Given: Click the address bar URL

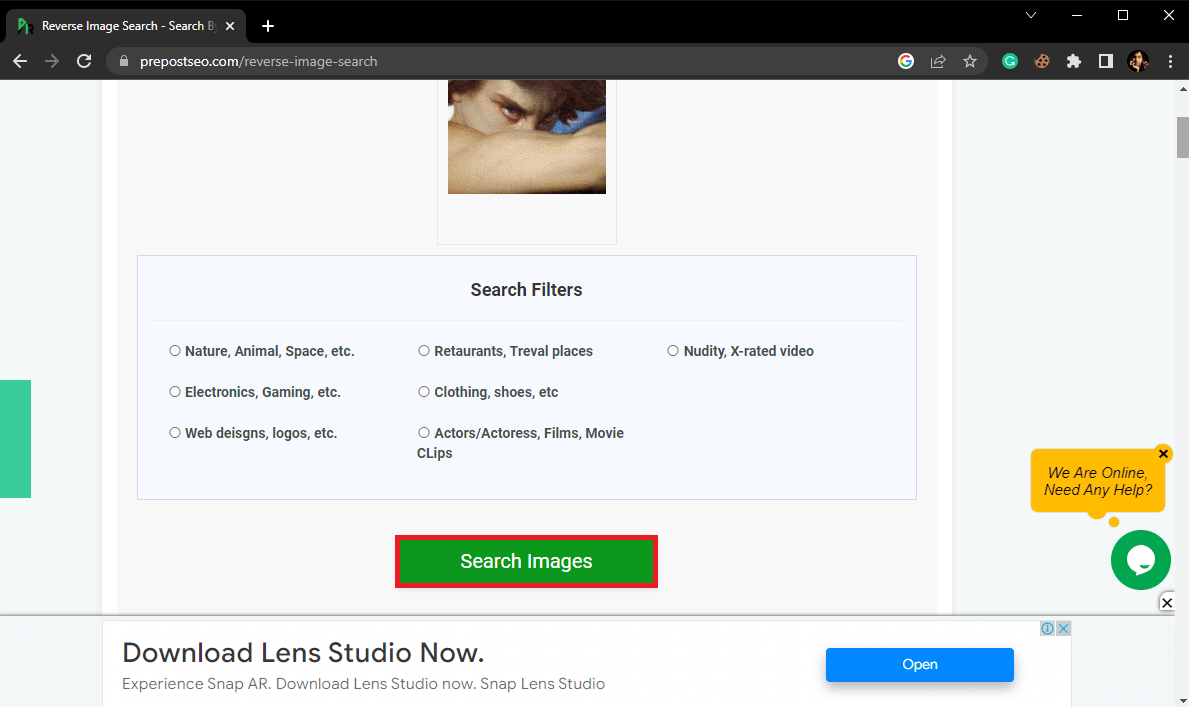Looking at the screenshot, I should pos(258,61).
